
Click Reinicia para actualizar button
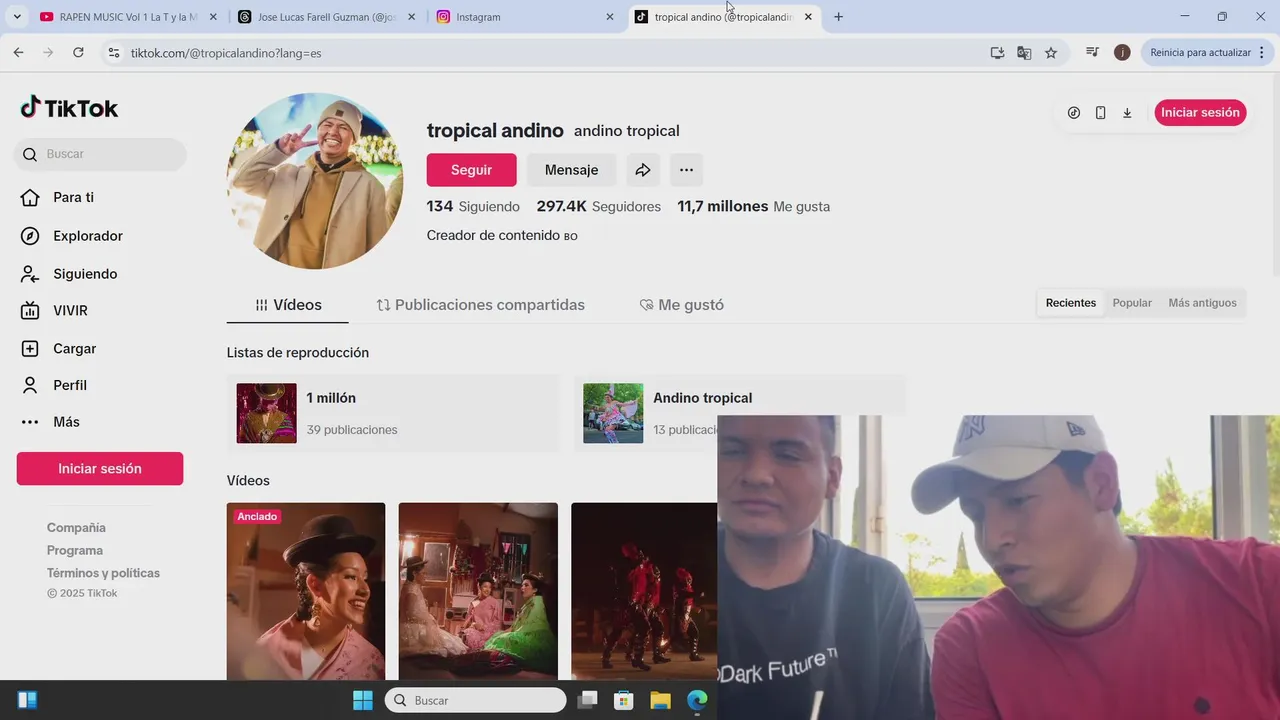pos(1206,53)
